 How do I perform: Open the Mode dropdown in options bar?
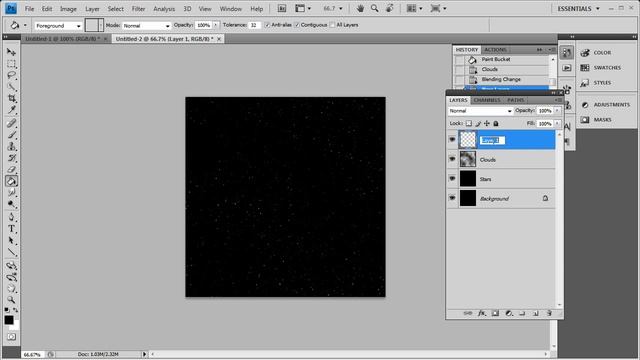(146, 25)
